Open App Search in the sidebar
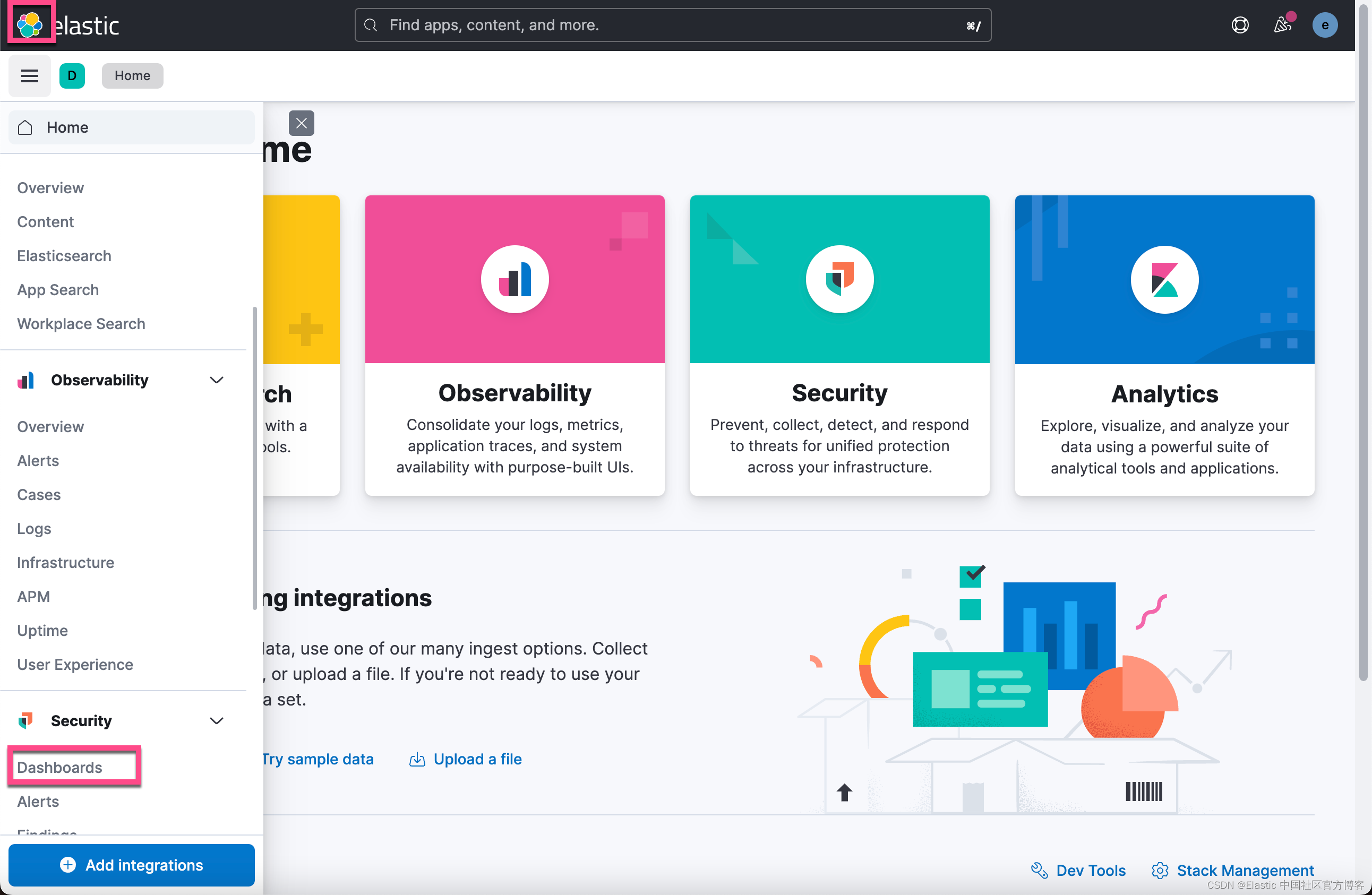This screenshot has height=895, width=1372. click(x=58, y=290)
